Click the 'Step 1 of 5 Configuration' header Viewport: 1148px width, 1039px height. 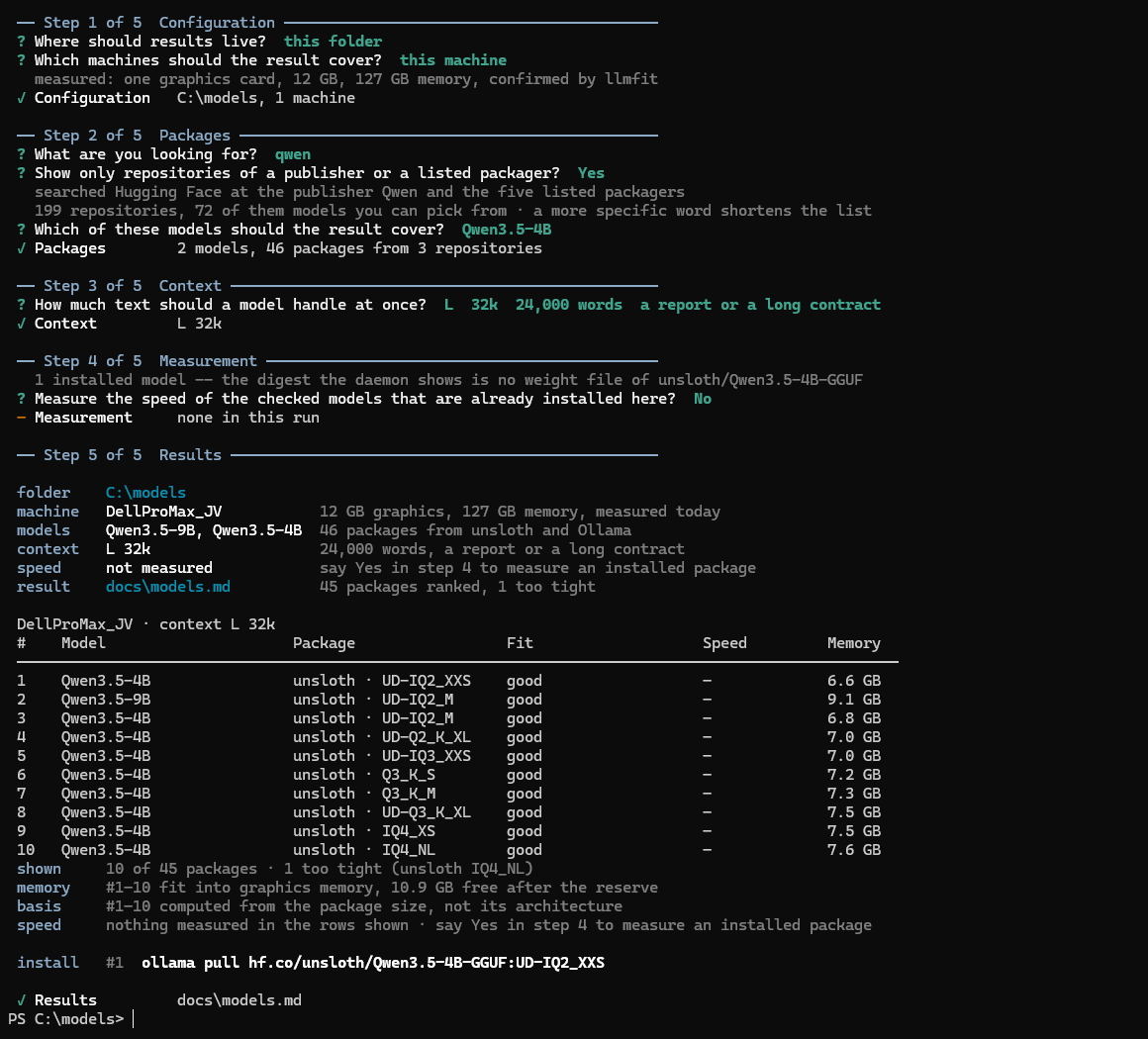[x=159, y=23]
